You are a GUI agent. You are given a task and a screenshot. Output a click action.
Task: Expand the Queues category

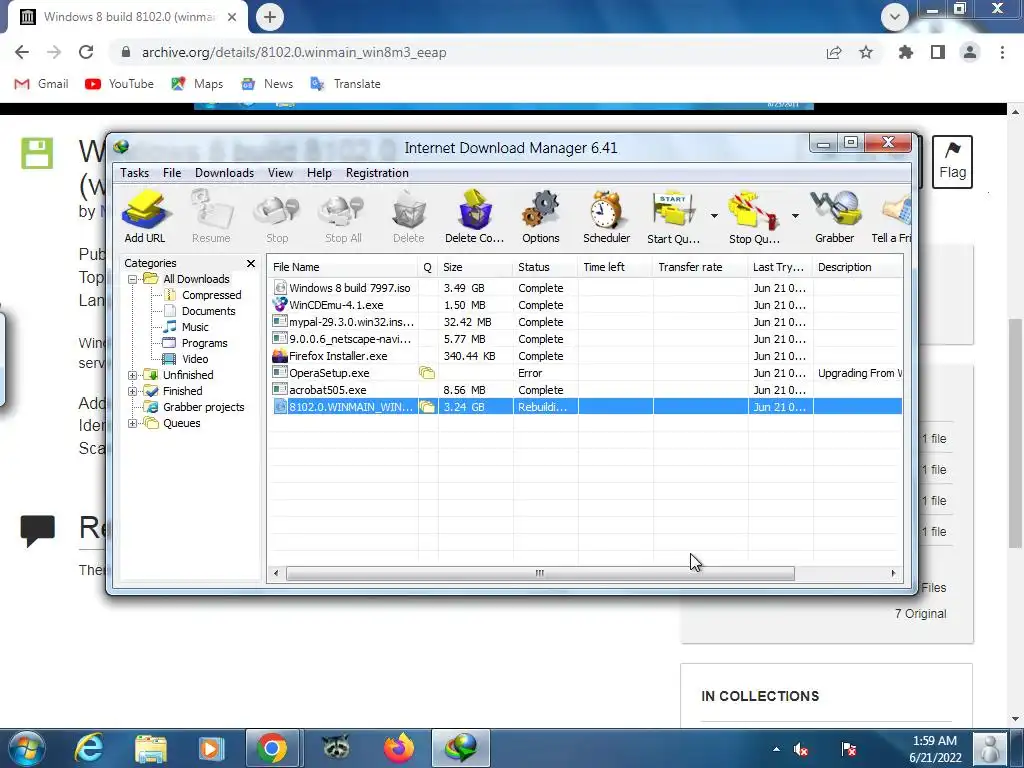tap(132, 423)
